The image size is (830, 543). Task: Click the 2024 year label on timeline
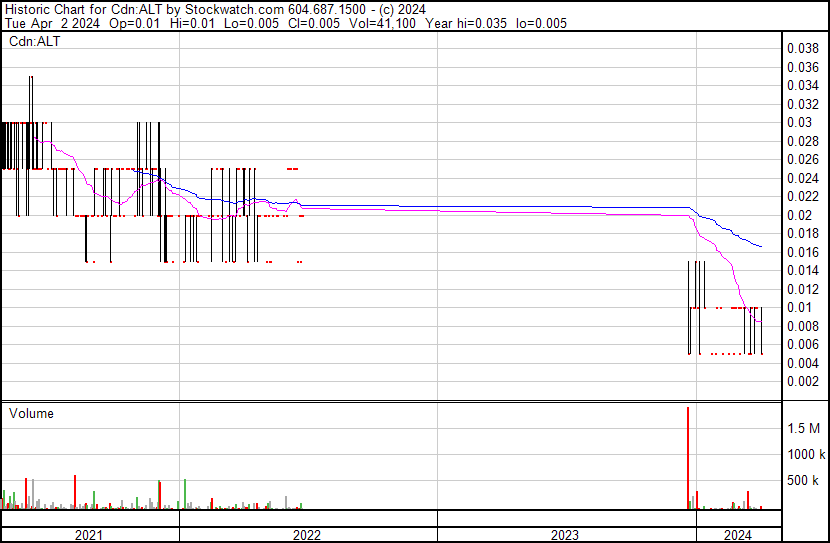[x=738, y=535]
